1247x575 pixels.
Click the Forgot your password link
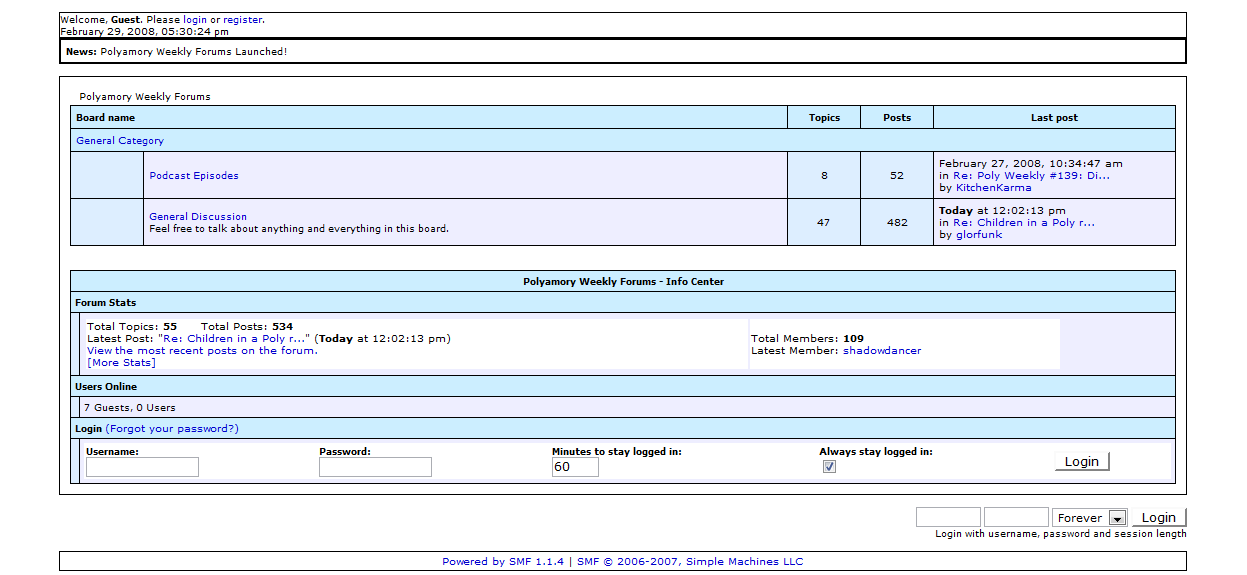pos(172,429)
